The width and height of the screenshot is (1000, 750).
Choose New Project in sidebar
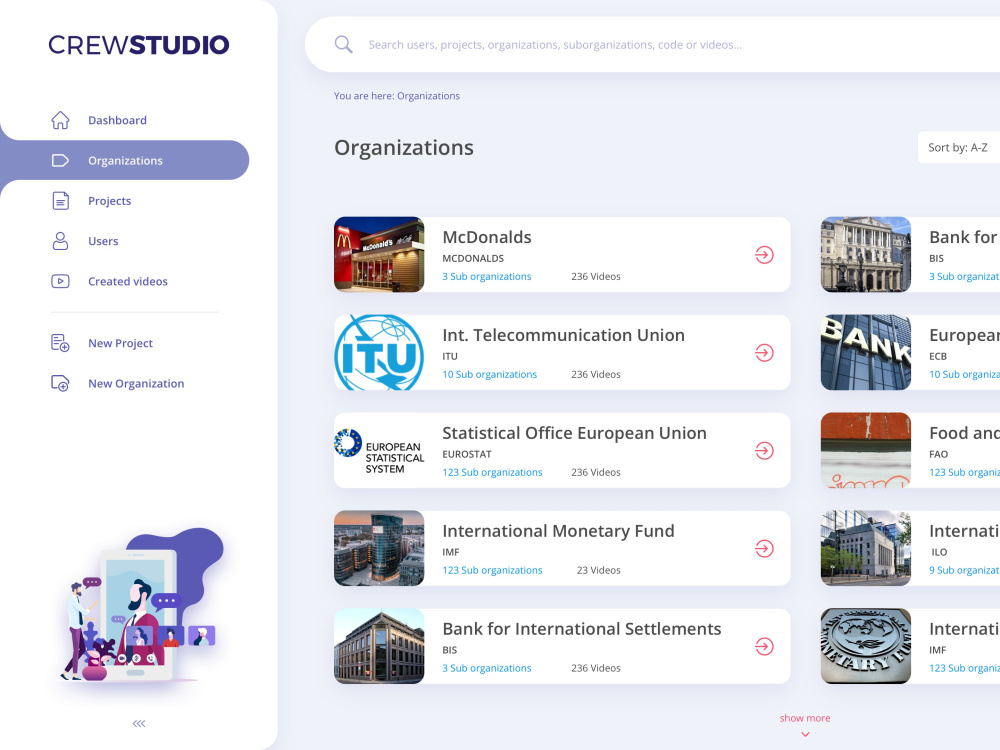tap(121, 343)
